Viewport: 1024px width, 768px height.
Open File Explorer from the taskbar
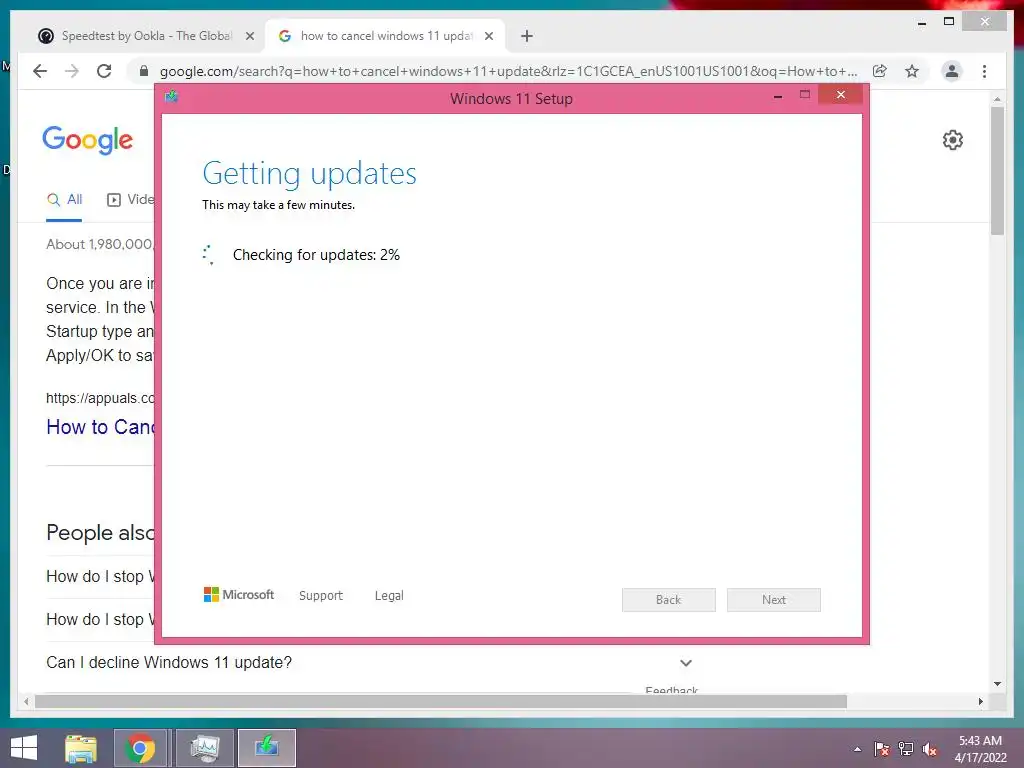pos(81,748)
